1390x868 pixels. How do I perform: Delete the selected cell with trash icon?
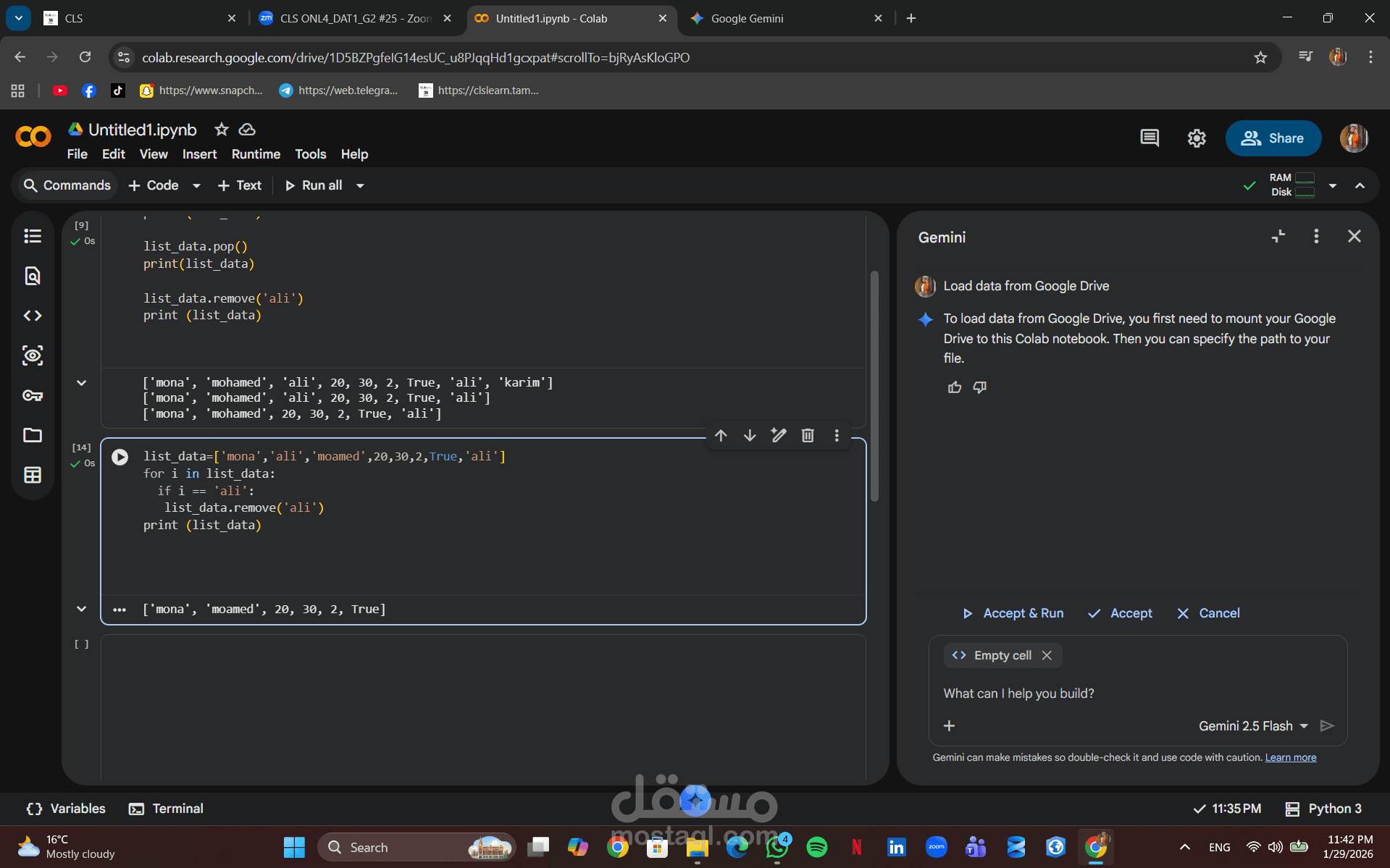click(808, 435)
